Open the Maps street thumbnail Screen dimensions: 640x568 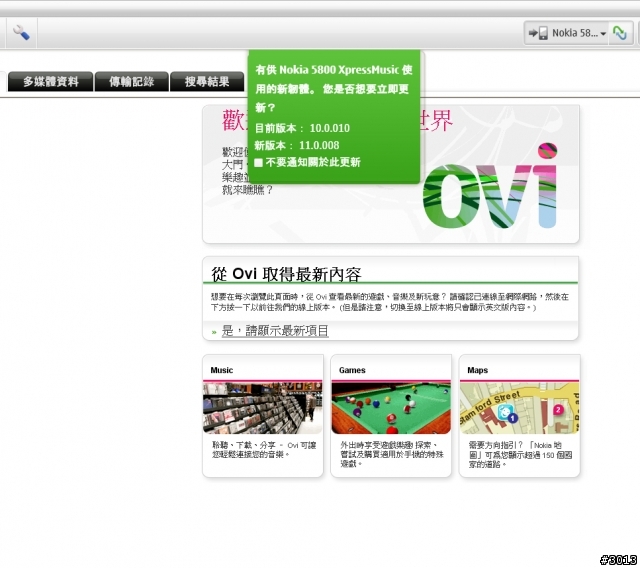[519, 408]
